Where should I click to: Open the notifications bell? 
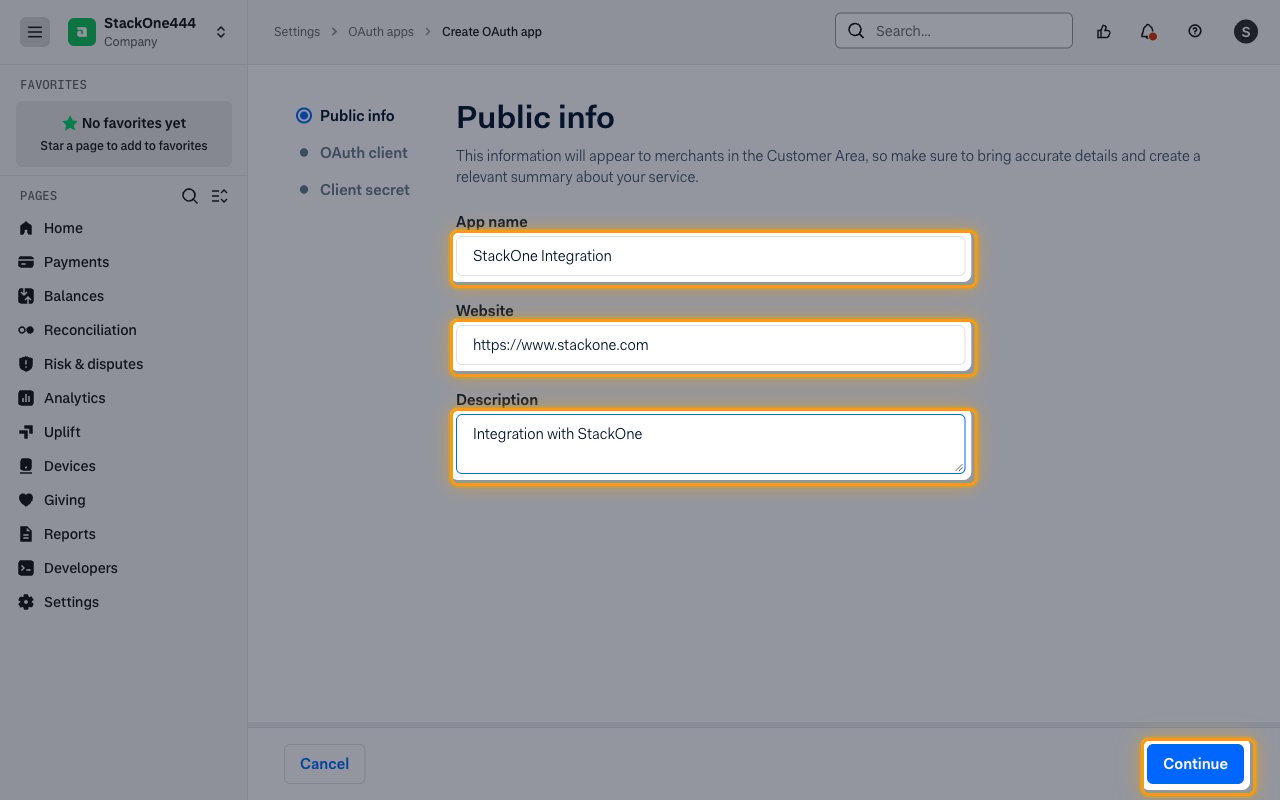coord(1148,31)
